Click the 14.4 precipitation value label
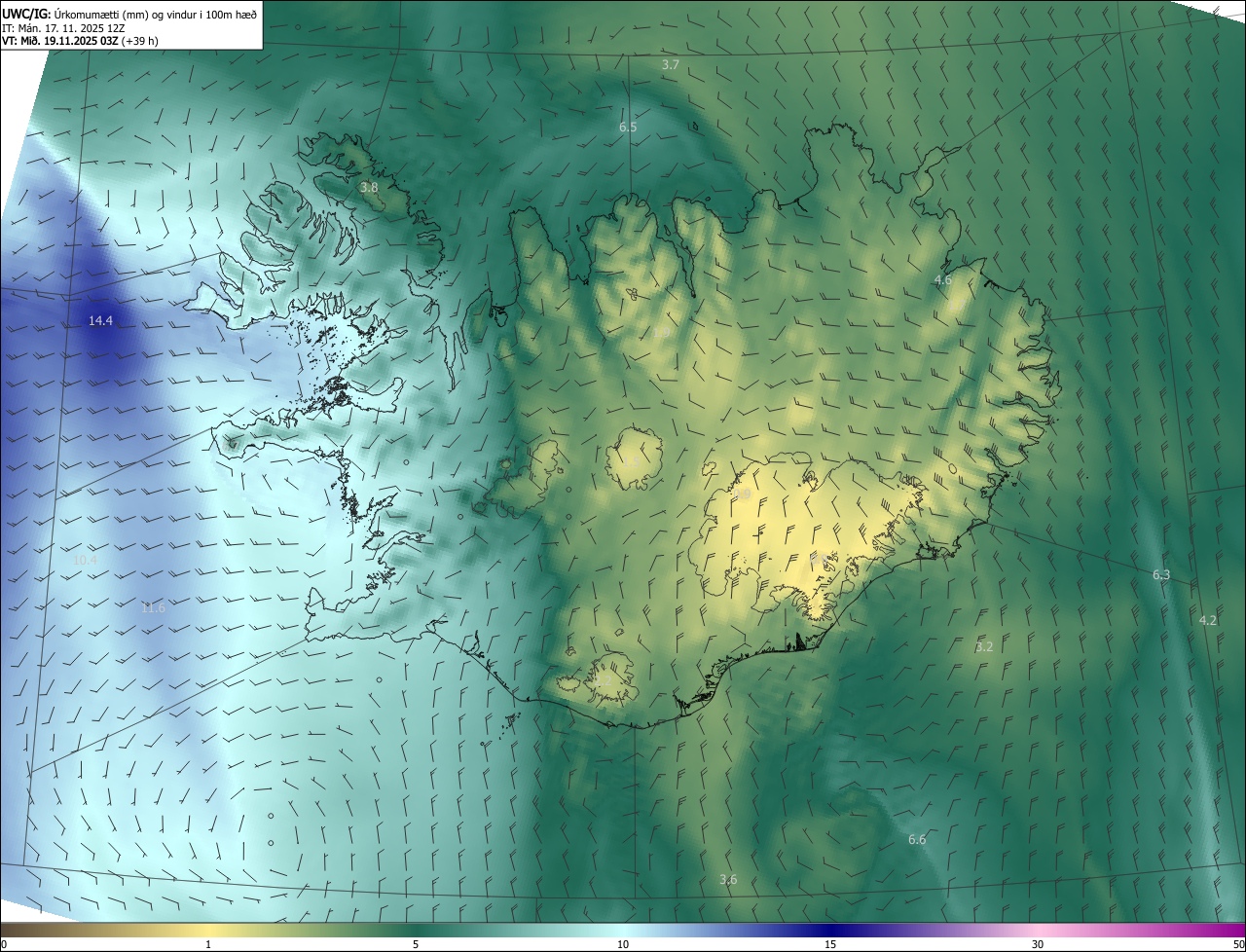 (100, 320)
